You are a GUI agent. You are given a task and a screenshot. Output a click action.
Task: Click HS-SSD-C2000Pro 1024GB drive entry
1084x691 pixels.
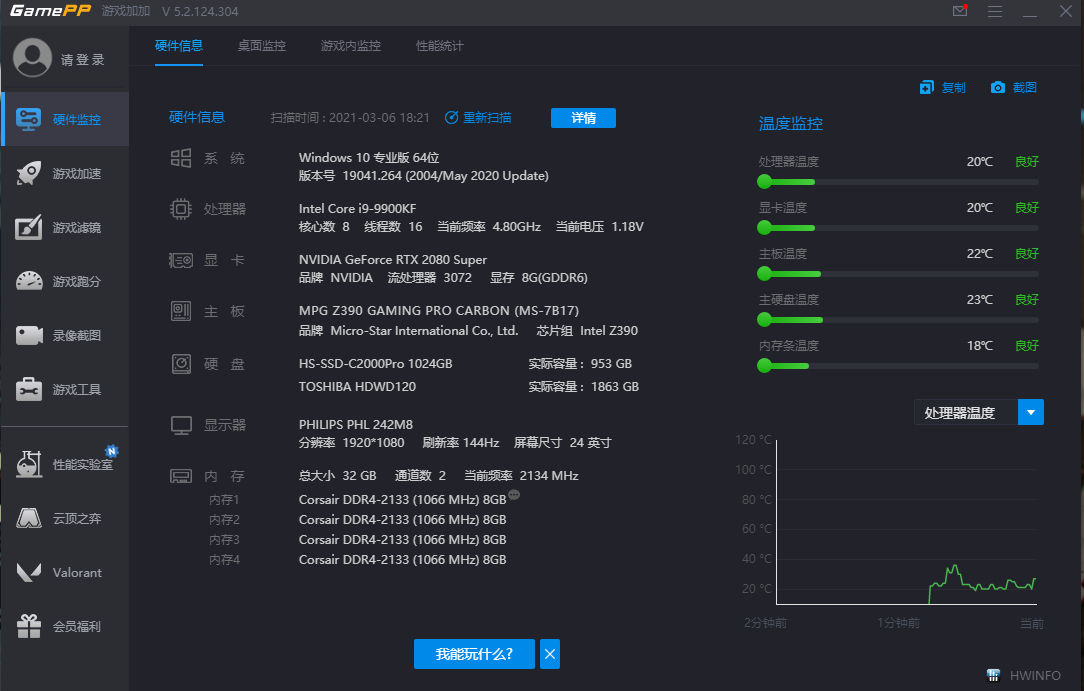click(375, 363)
